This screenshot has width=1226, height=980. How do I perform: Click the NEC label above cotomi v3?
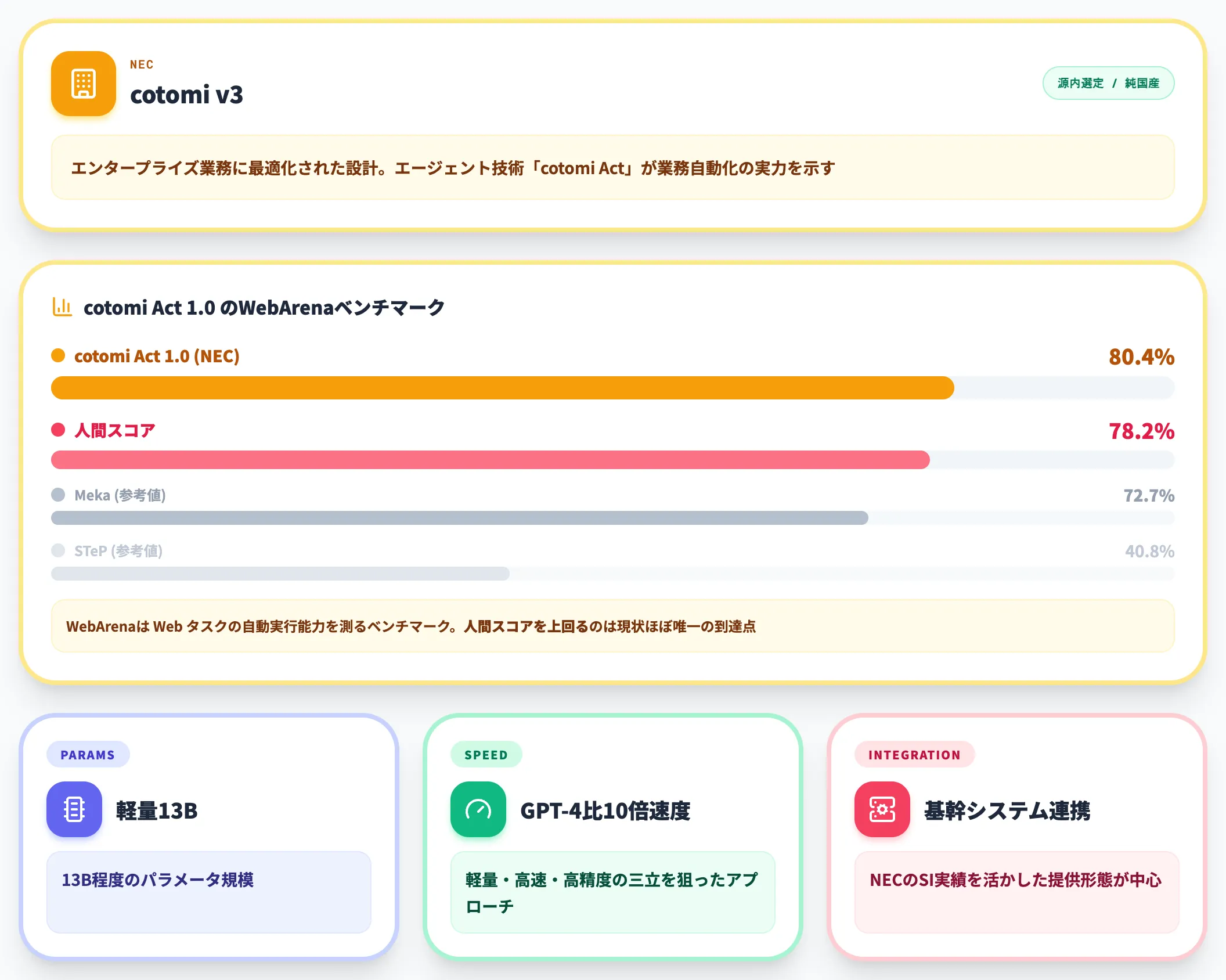click(x=142, y=64)
